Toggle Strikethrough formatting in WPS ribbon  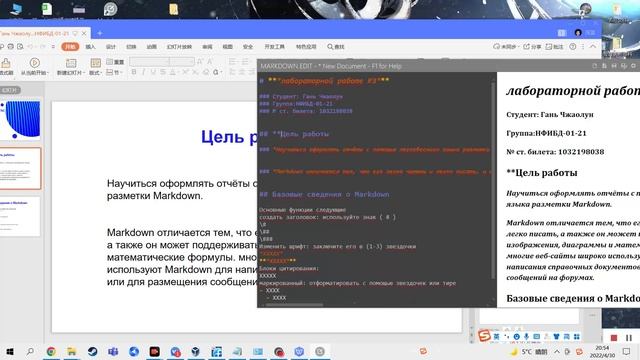163,72
